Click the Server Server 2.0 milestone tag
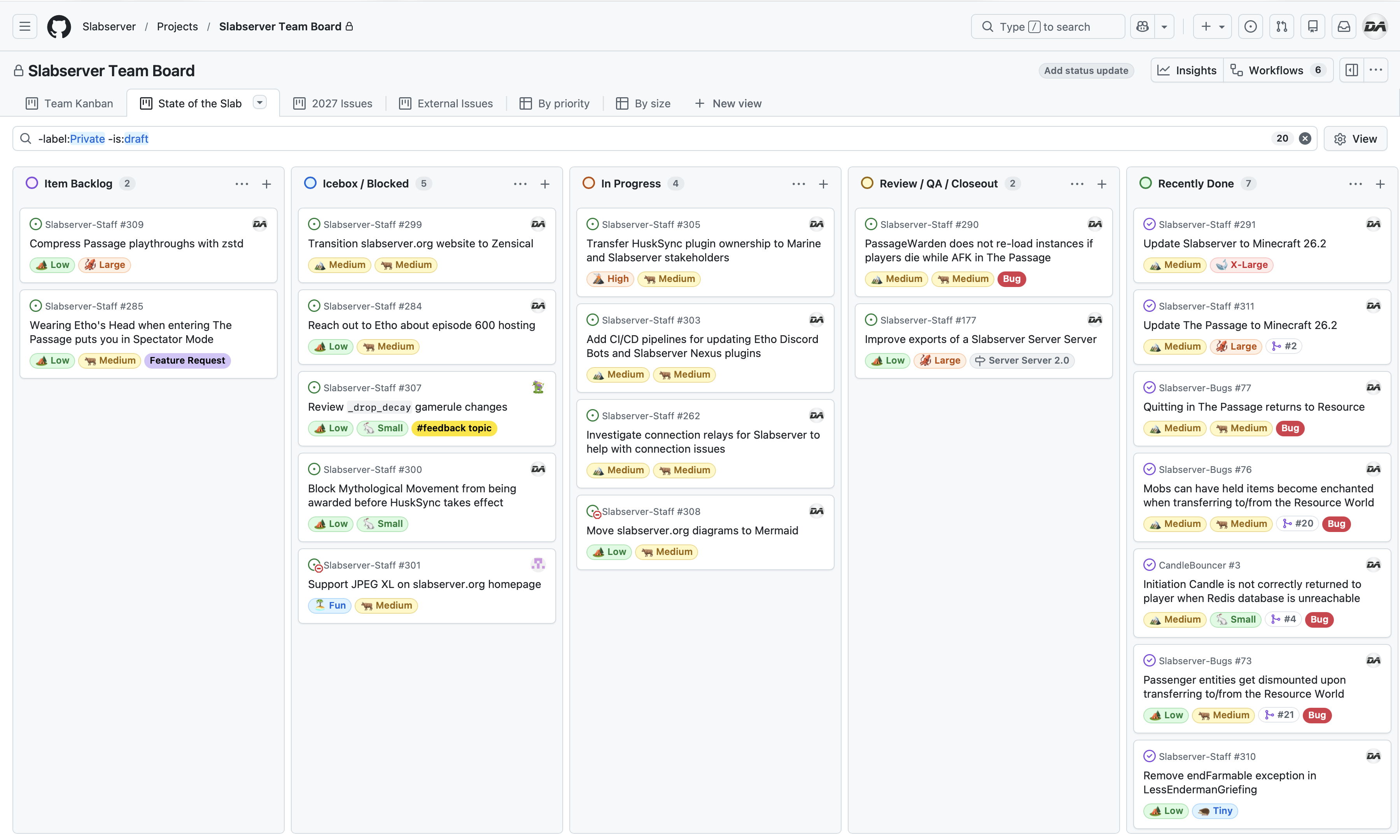The image size is (1400, 840). [1022, 360]
